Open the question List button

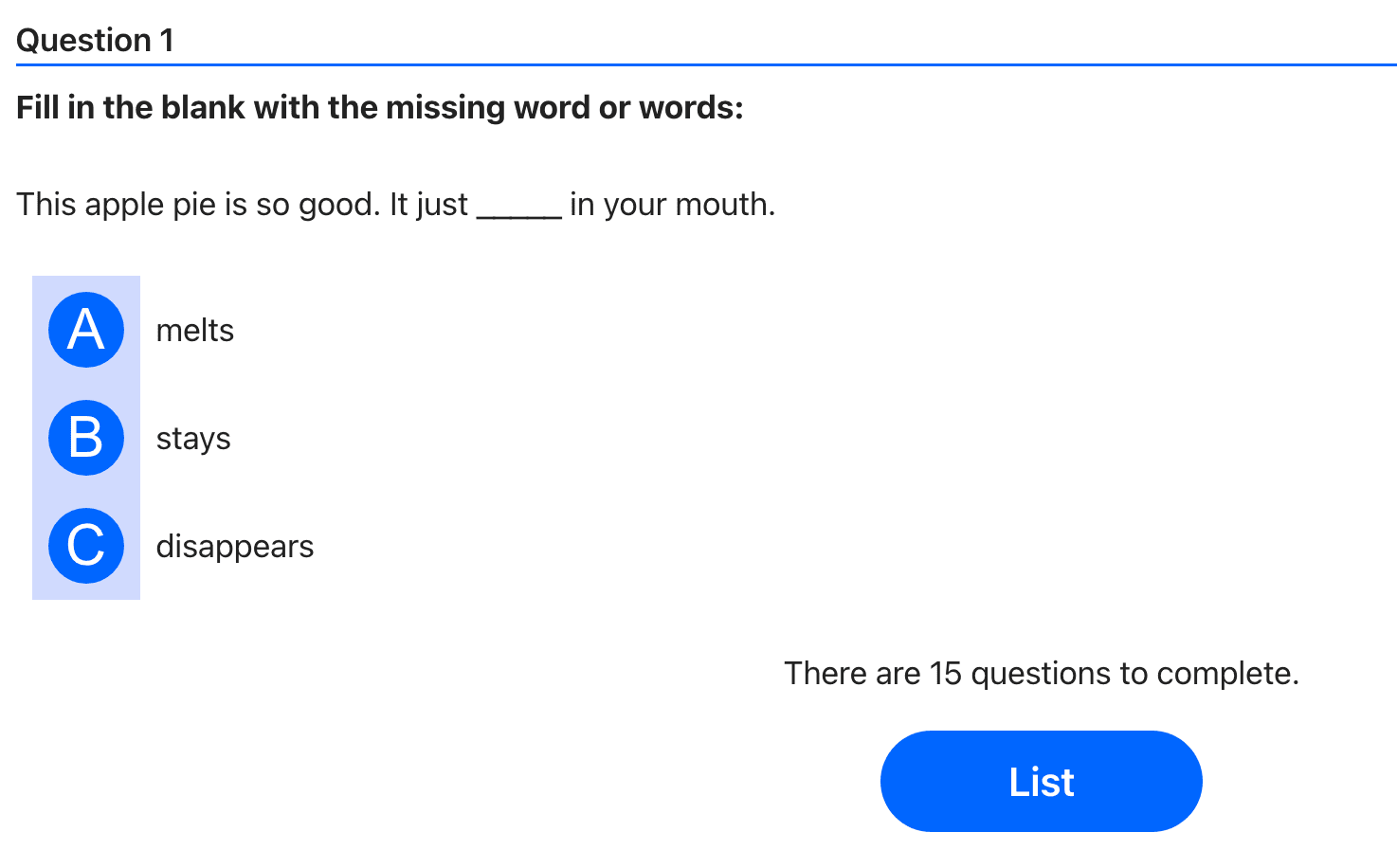[1041, 782]
